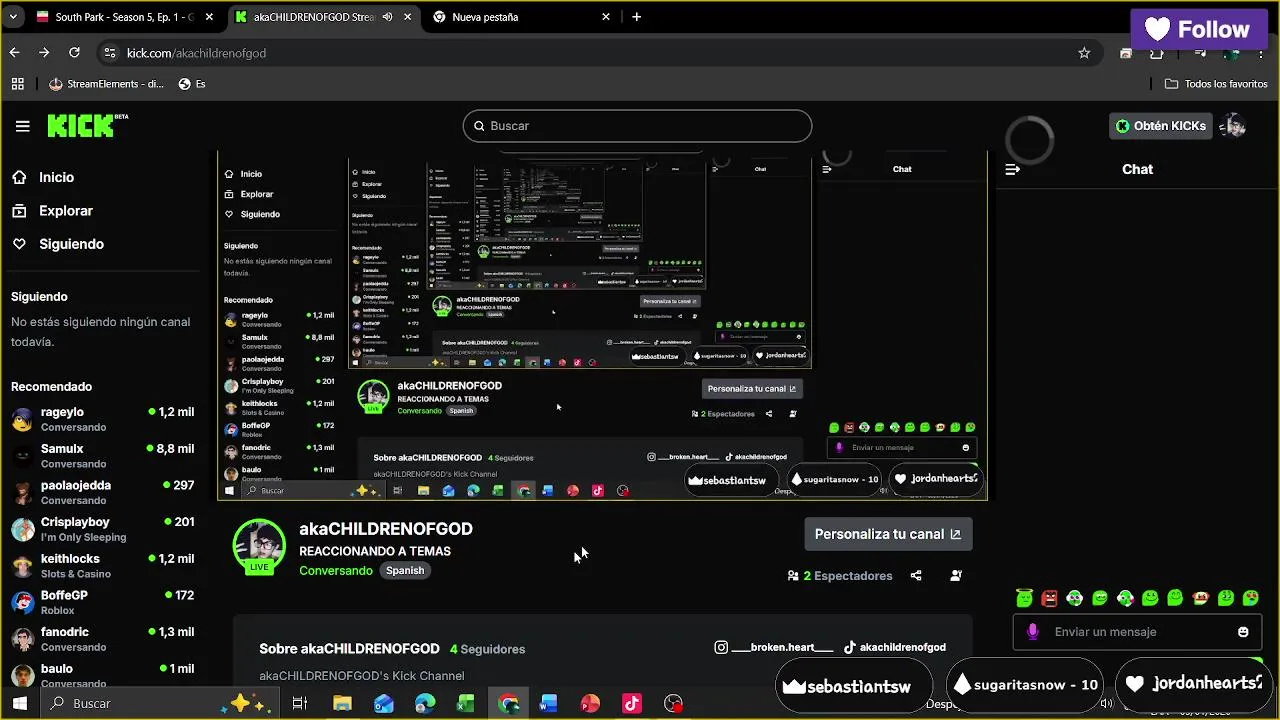This screenshot has width=1280, height=720.
Task: Open the Kick hamburger sidebar menu
Action: [23, 126]
